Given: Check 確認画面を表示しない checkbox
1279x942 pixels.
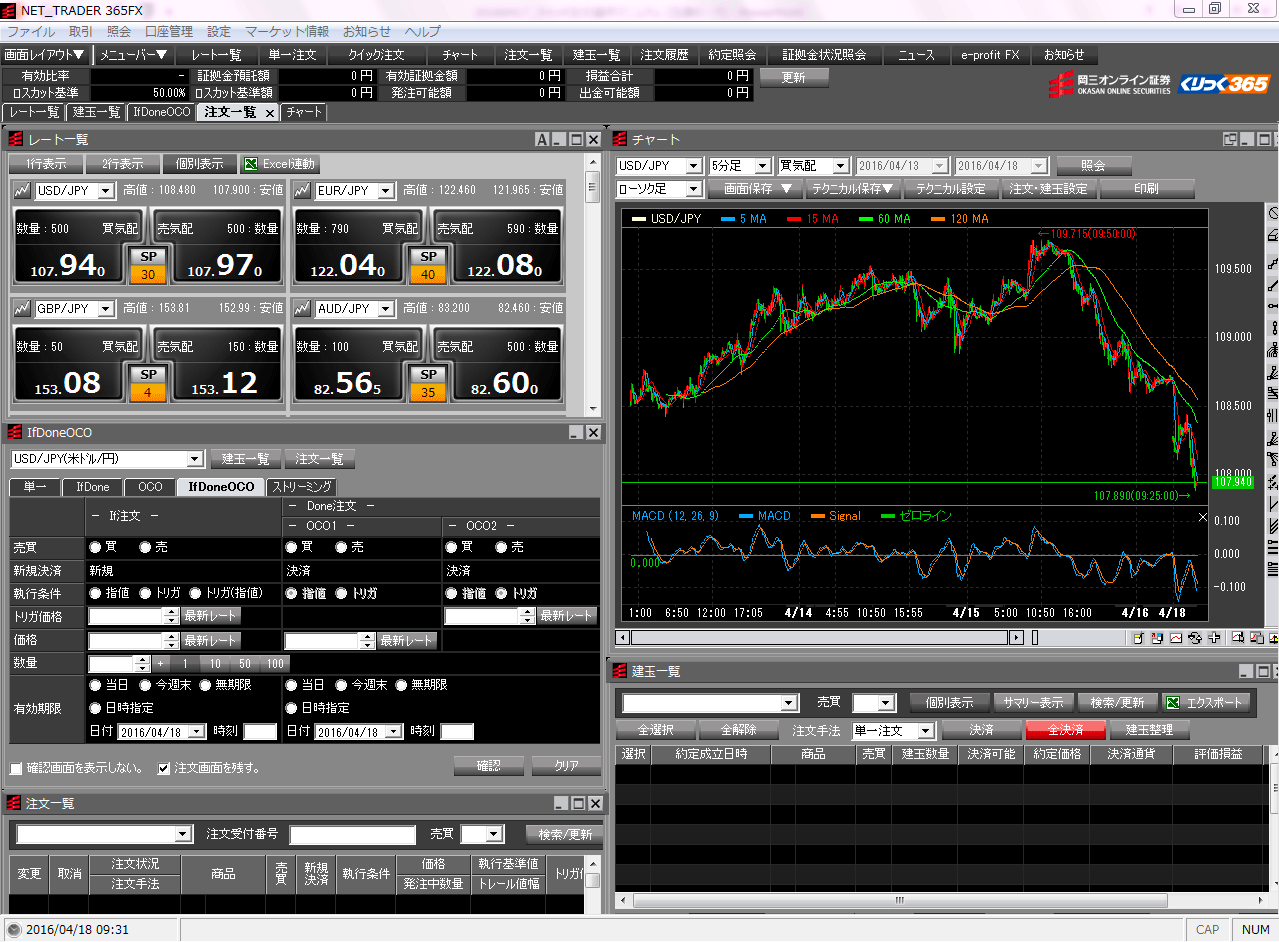Looking at the screenshot, I should (x=16, y=769).
